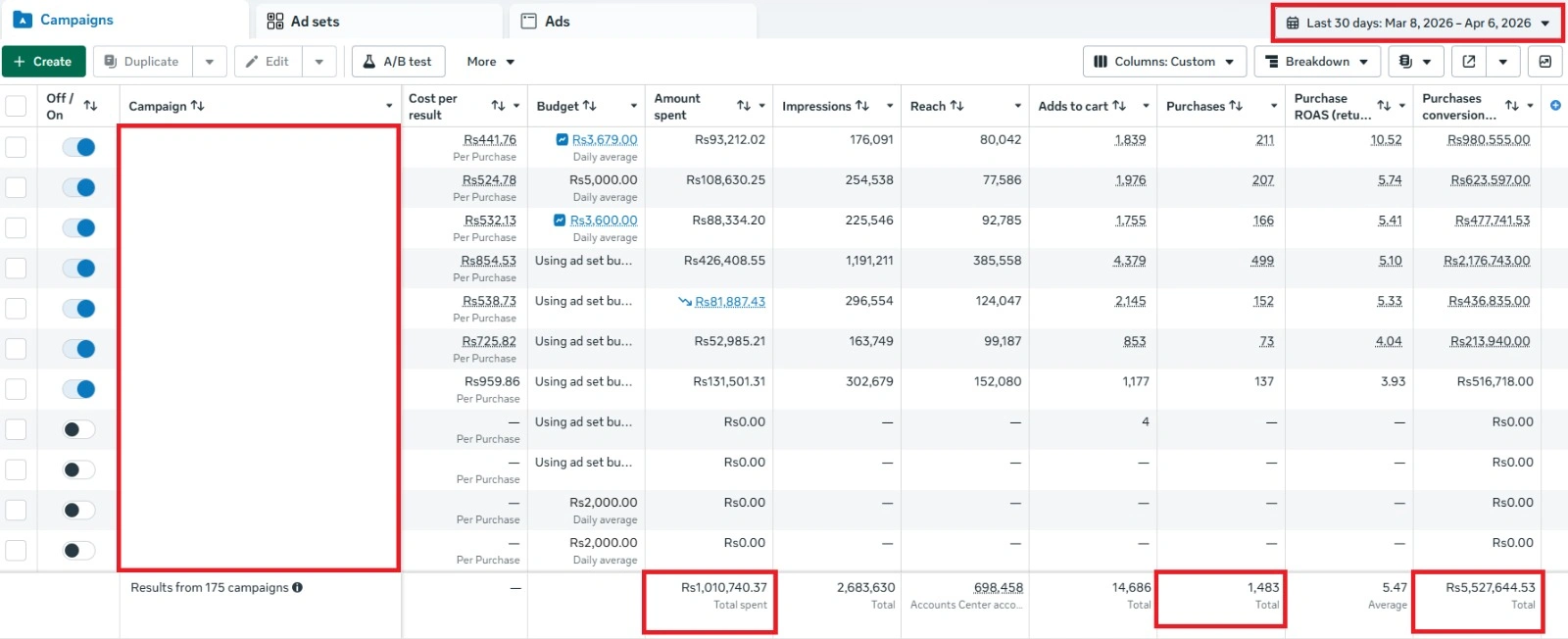Image resolution: width=1568 pixels, height=639 pixels.
Task: Click the blue add-column plus icon
Action: pyautogui.click(x=1555, y=106)
